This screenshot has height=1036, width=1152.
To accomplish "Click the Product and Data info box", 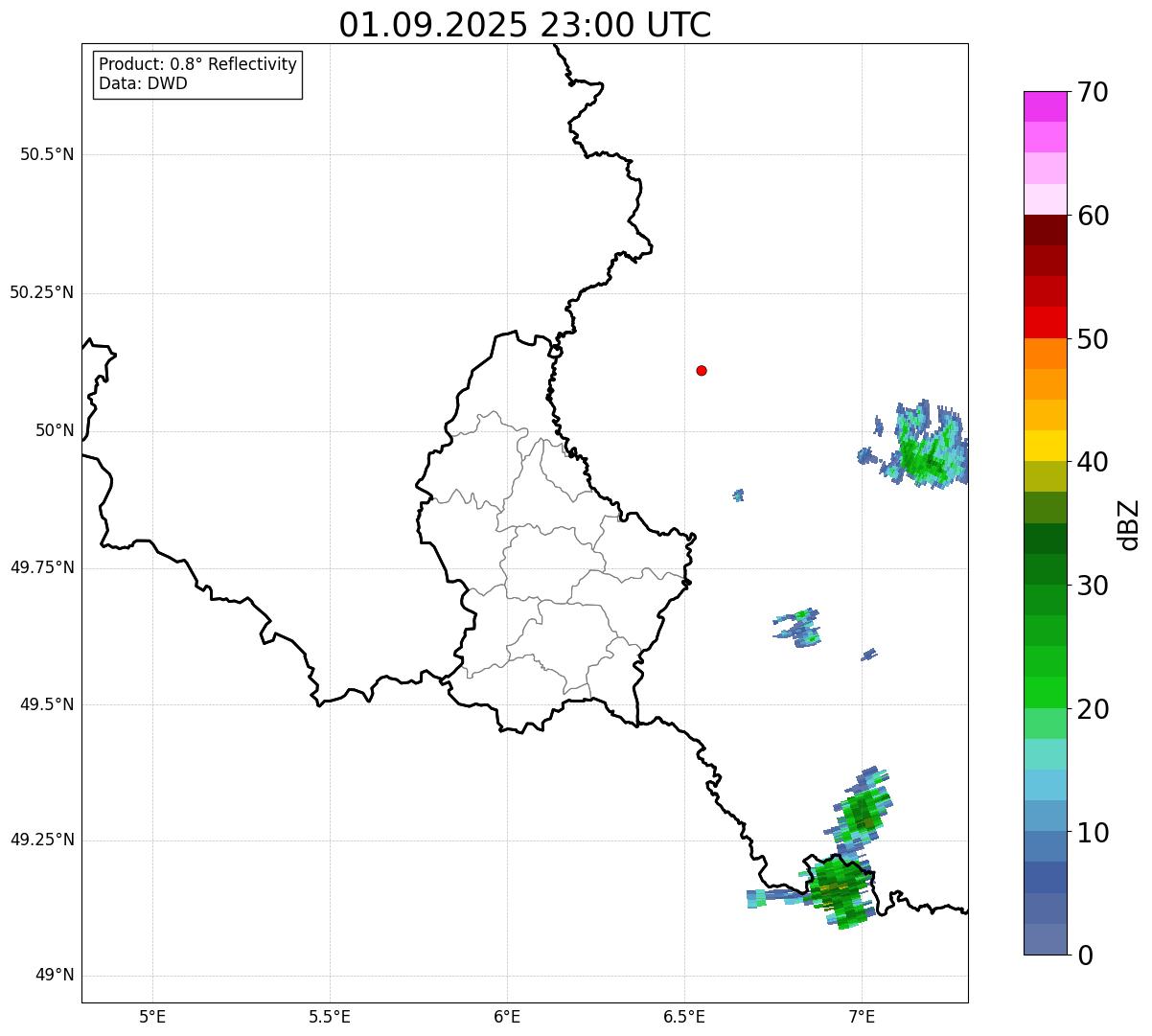I will coord(197,74).
